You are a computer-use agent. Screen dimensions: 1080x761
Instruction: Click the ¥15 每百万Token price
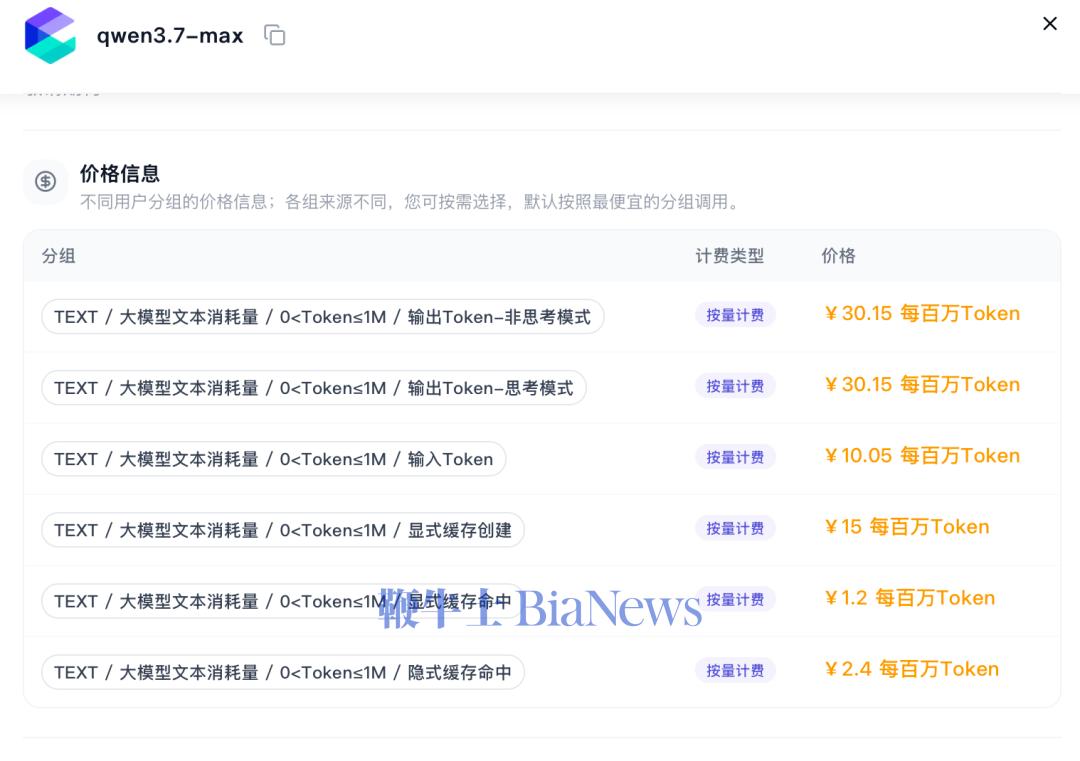point(907,527)
